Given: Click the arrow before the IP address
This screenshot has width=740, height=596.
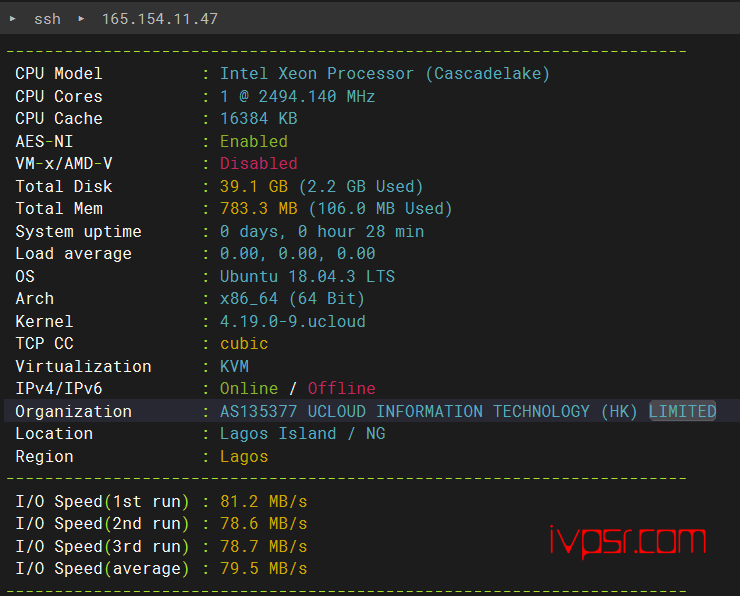Looking at the screenshot, I should pyautogui.click(x=81, y=19).
